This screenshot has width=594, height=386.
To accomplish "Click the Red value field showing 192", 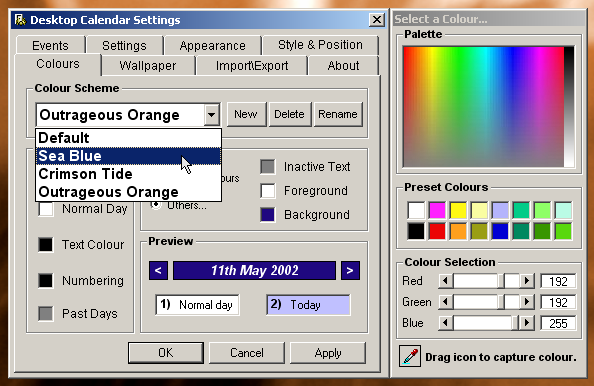I will tap(558, 281).
